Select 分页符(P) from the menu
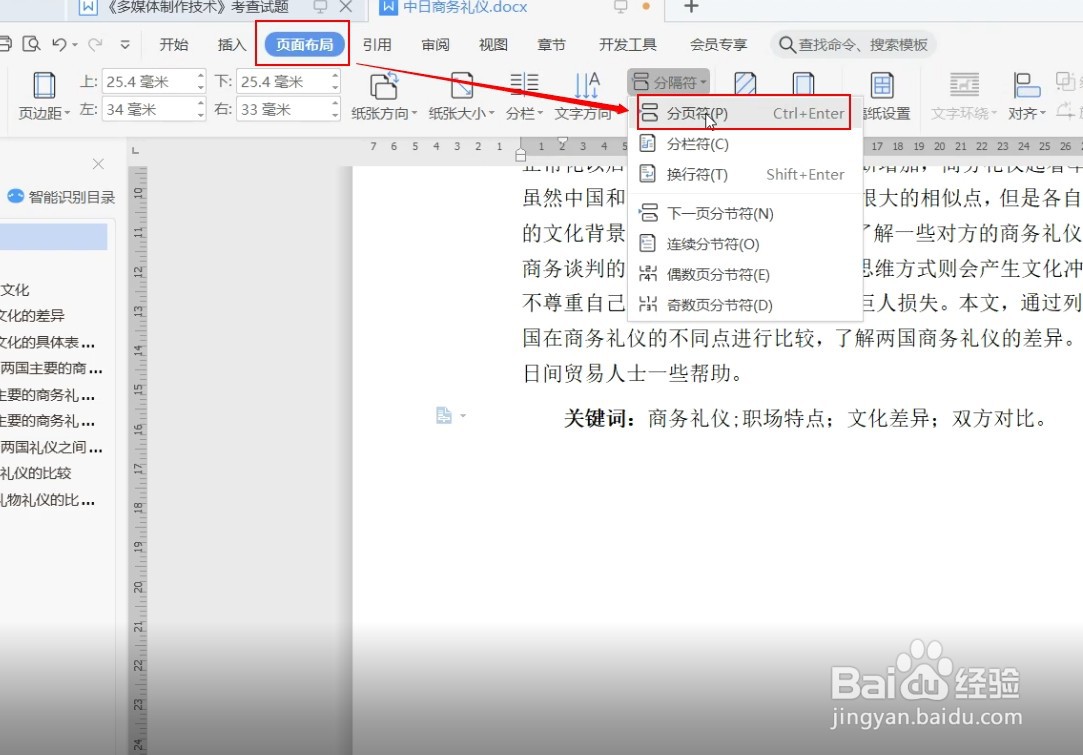1083x755 pixels. pos(743,113)
